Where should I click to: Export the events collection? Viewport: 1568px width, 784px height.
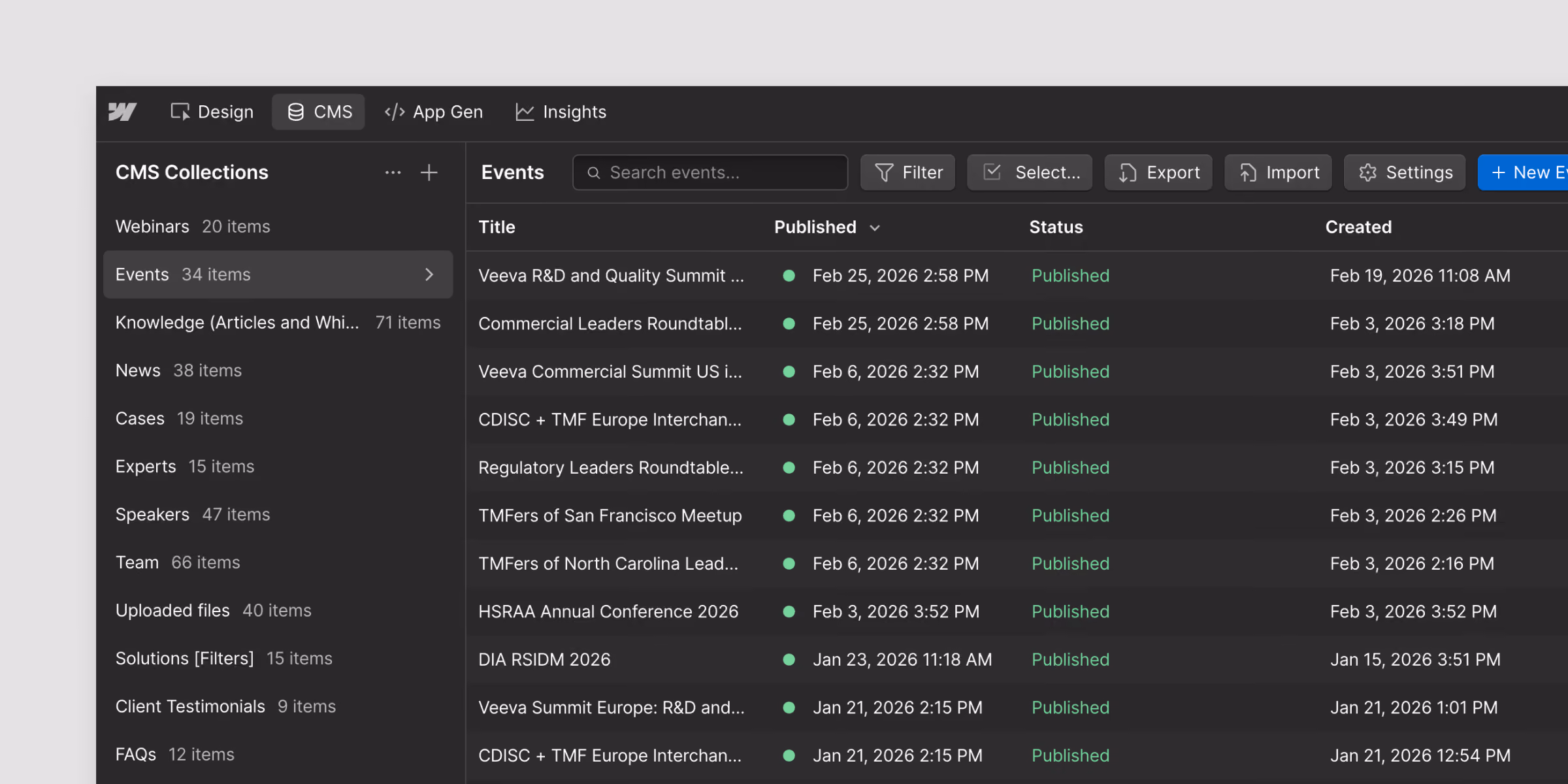[x=1158, y=172]
